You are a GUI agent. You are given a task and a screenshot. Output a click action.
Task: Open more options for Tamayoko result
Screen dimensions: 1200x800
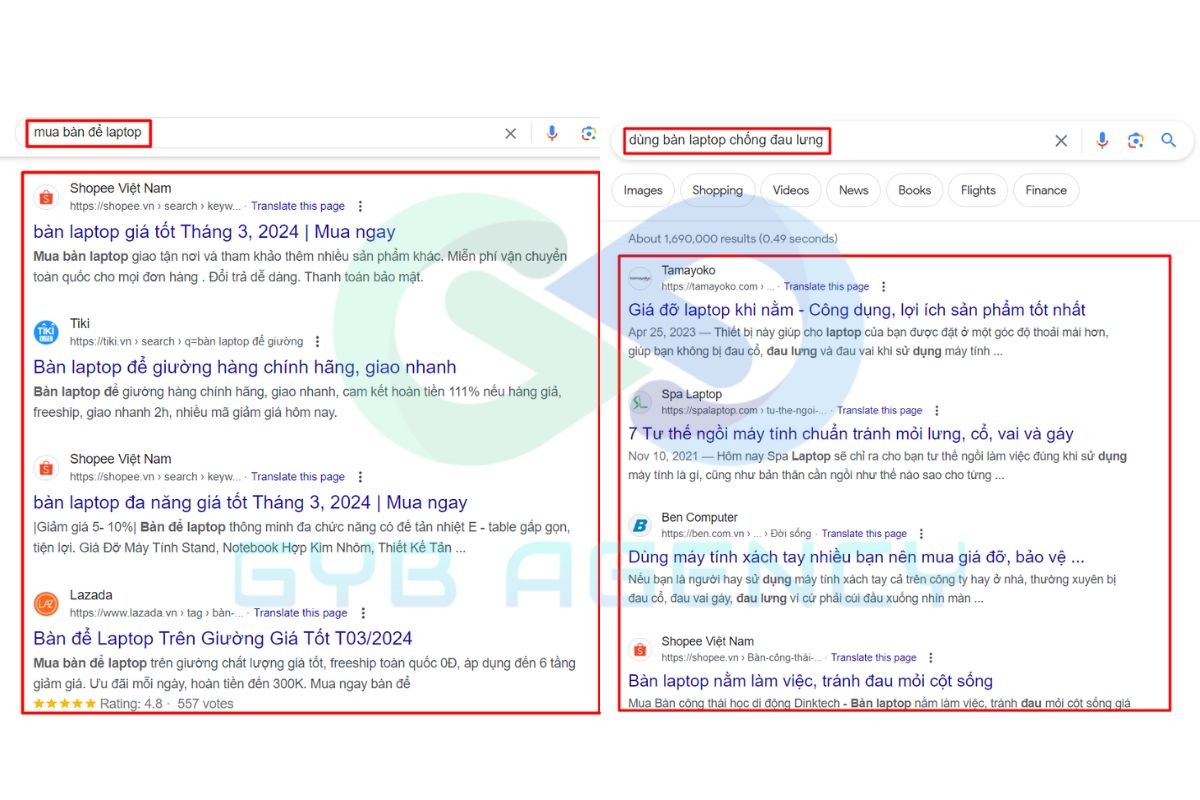(883, 287)
